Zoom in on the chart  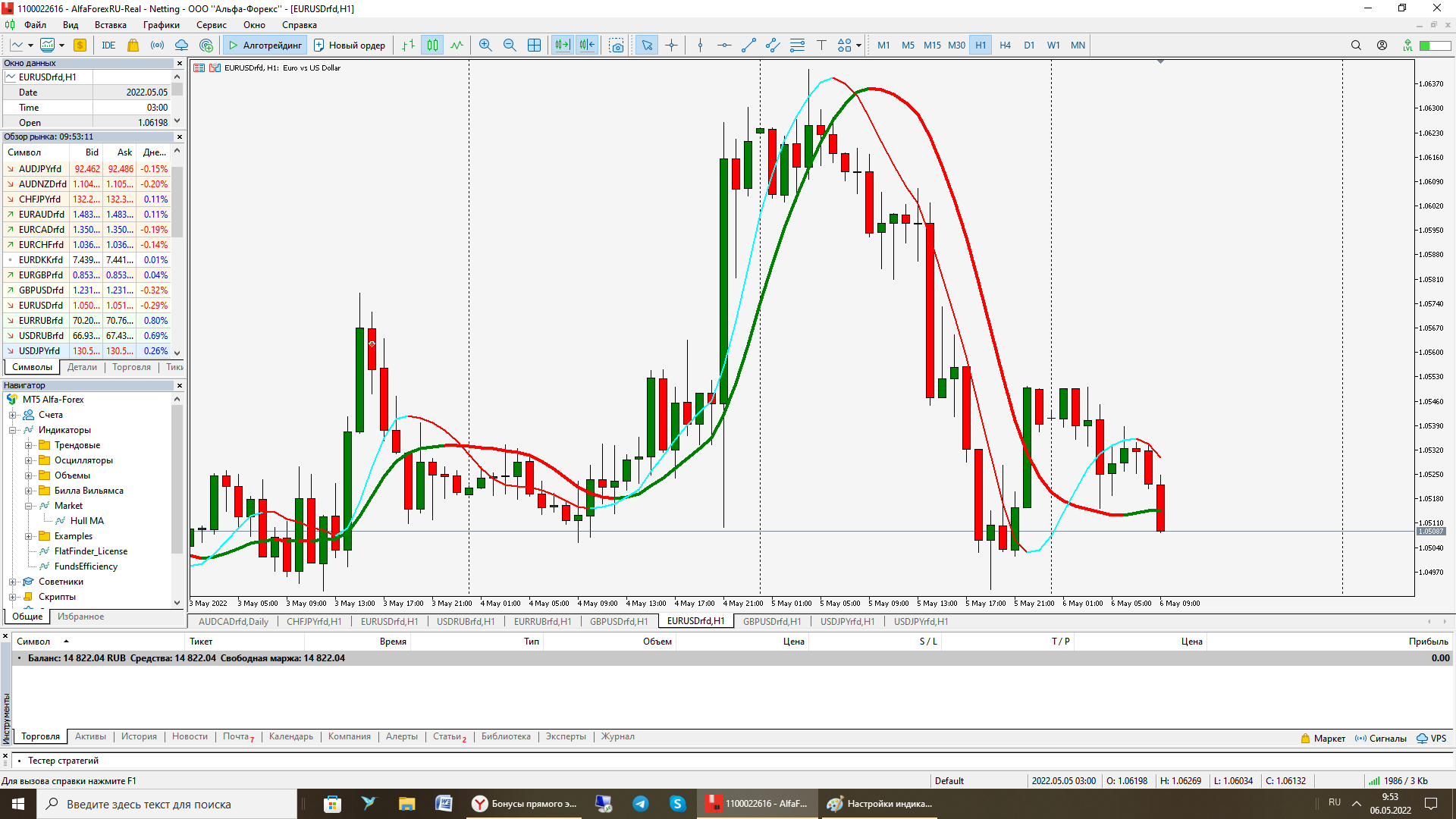pos(485,45)
